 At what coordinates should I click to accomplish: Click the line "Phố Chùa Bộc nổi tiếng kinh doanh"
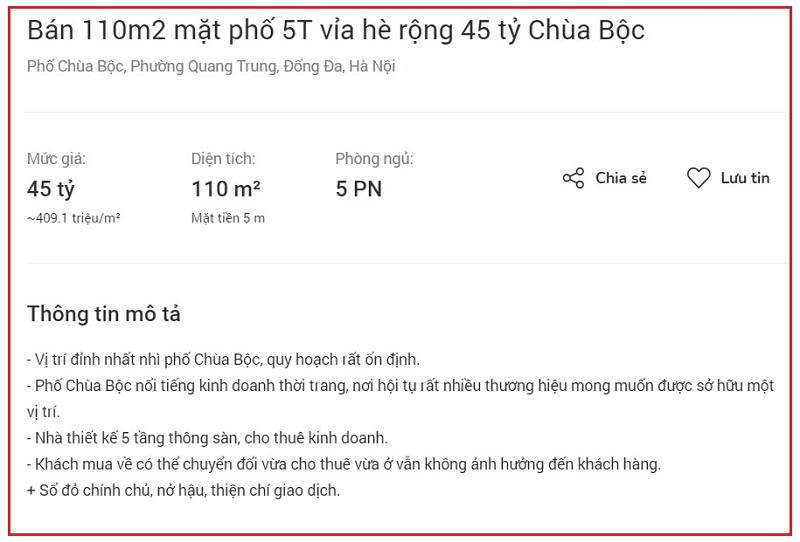400,385
